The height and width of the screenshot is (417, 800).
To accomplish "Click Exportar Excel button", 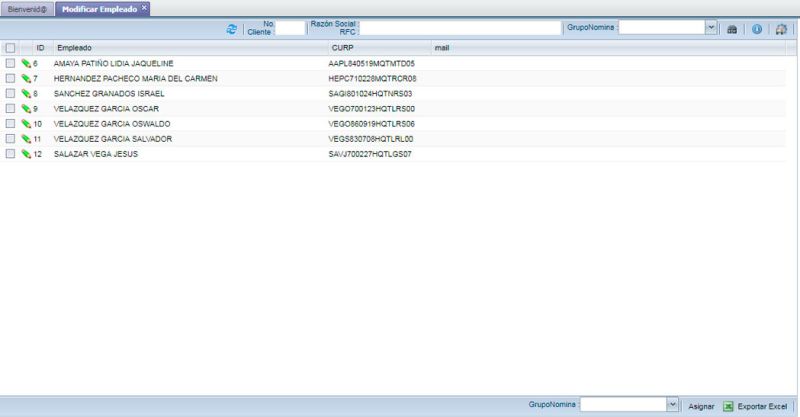I will [756, 406].
